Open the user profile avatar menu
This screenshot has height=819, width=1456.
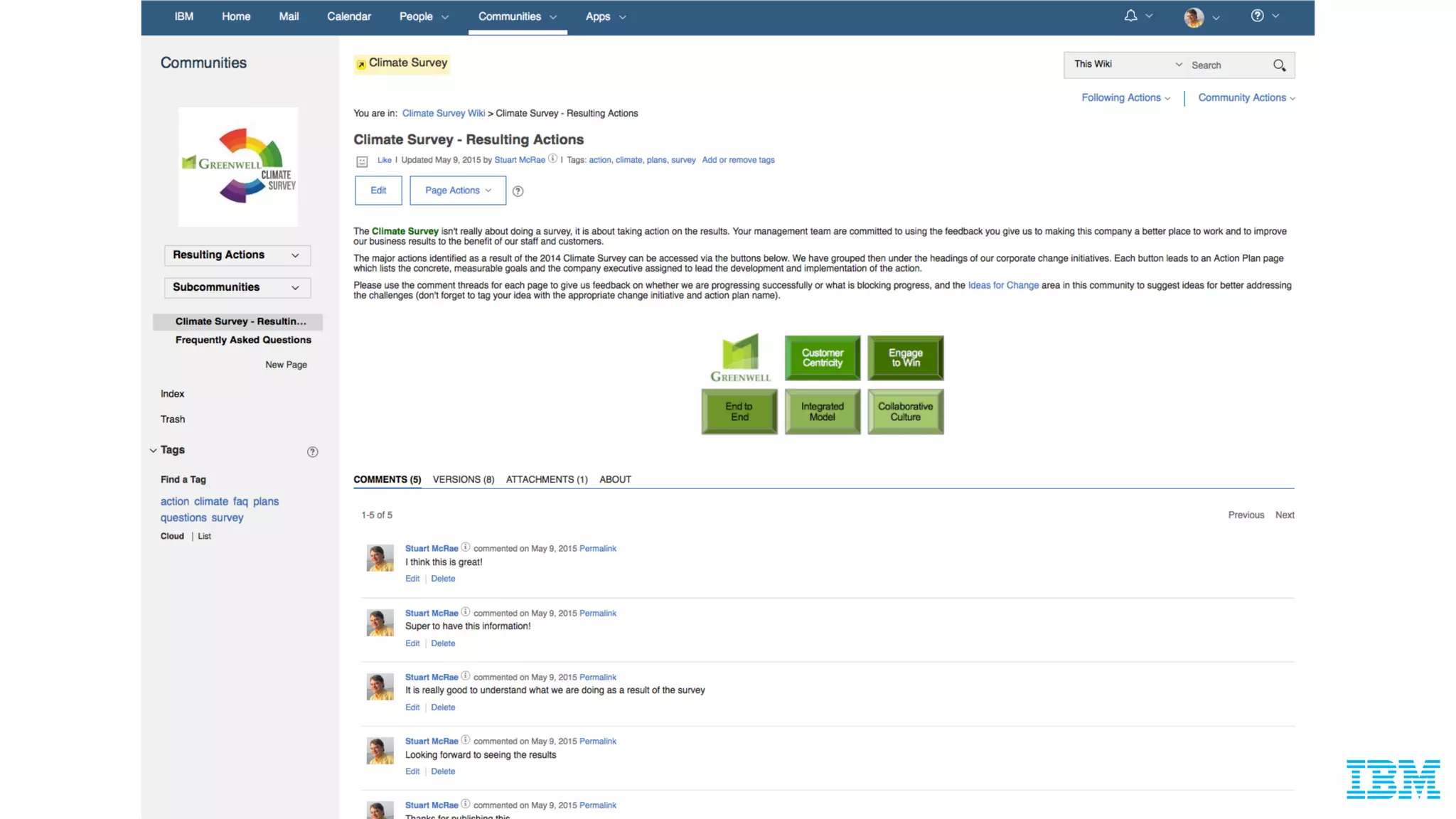click(x=1194, y=17)
